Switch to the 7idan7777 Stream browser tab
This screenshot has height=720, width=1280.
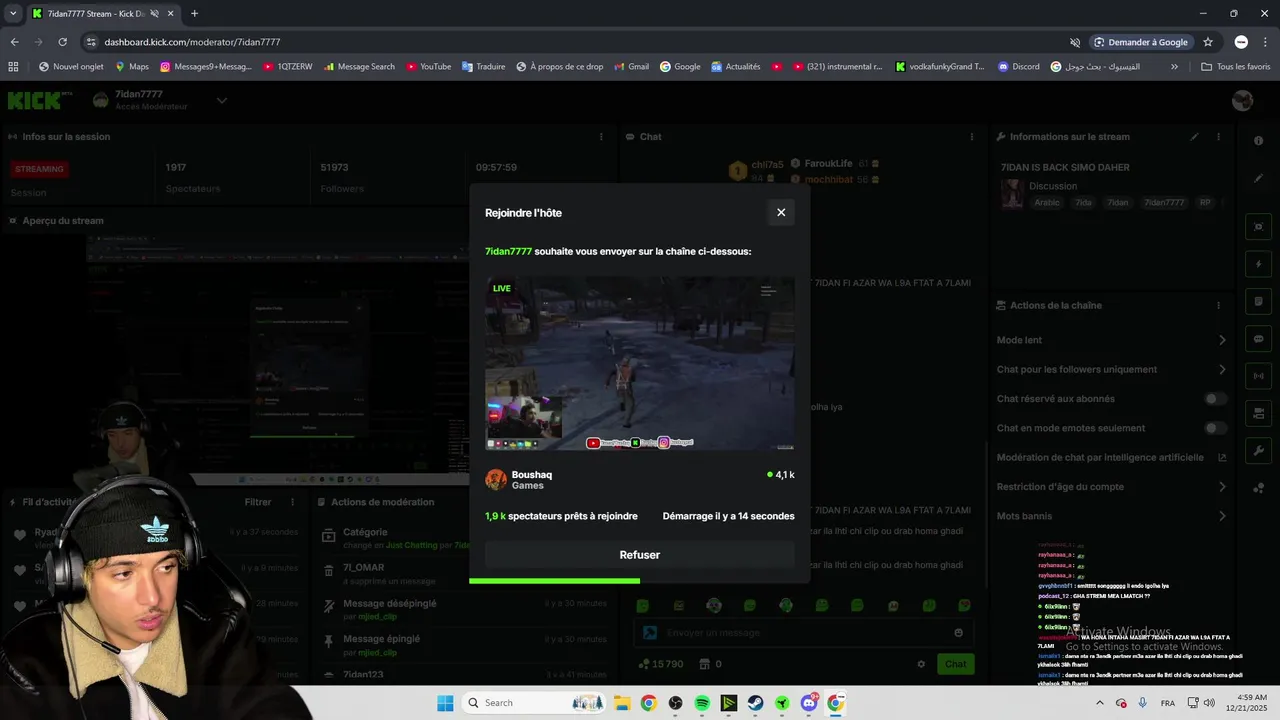pyautogui.click(x=96, y=14)
